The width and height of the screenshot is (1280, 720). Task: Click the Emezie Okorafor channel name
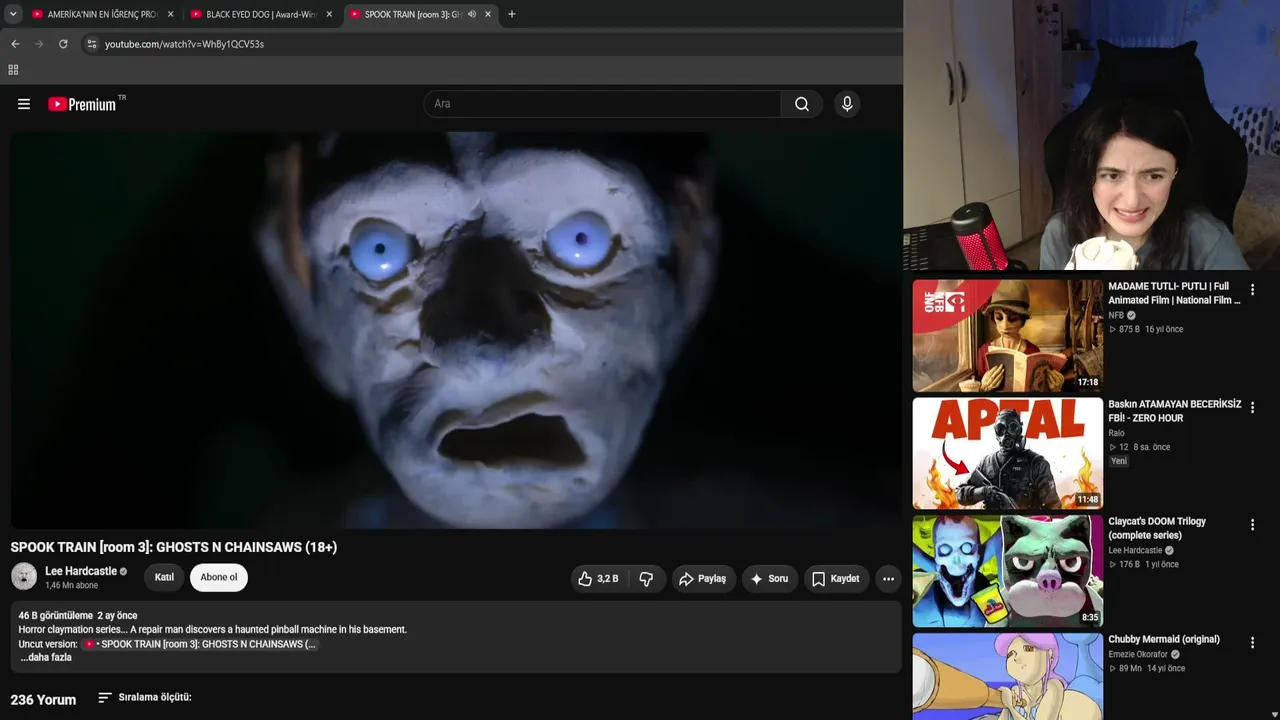pyautogui.click(x=1139, y=655)
